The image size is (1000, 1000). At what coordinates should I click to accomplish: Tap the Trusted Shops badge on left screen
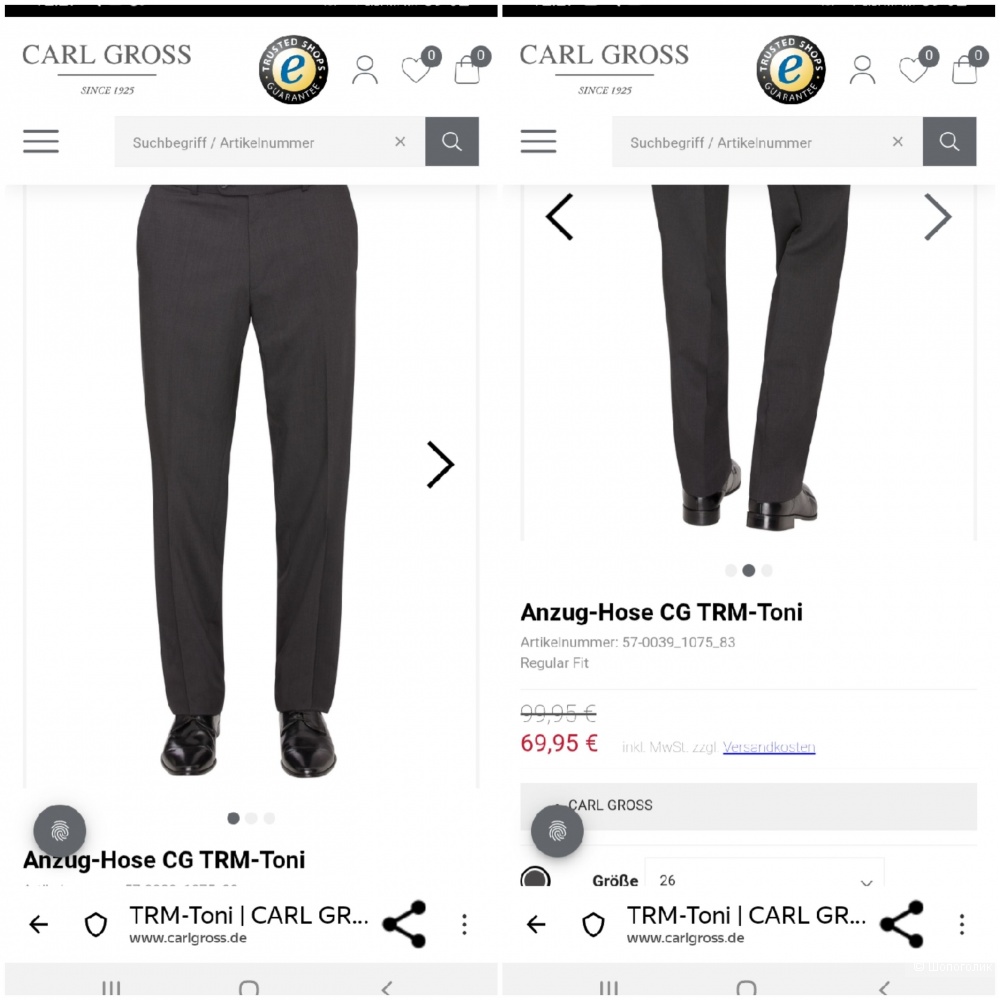click(x=293, y=70)
